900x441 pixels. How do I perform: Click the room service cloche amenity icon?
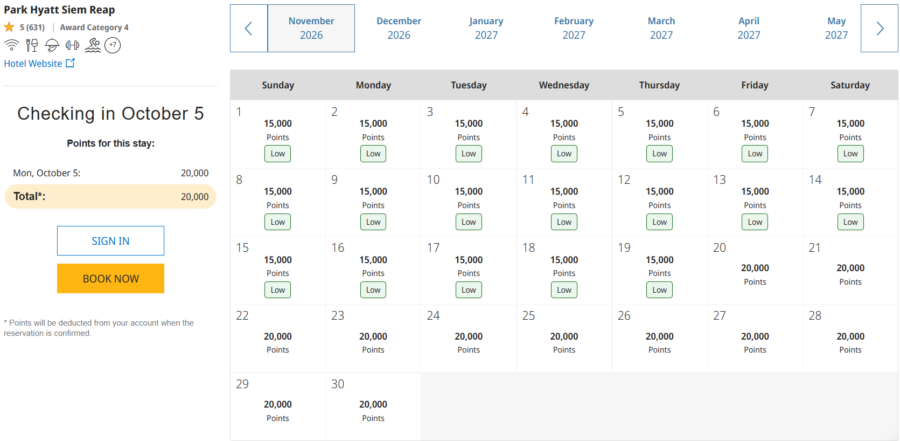52,45
